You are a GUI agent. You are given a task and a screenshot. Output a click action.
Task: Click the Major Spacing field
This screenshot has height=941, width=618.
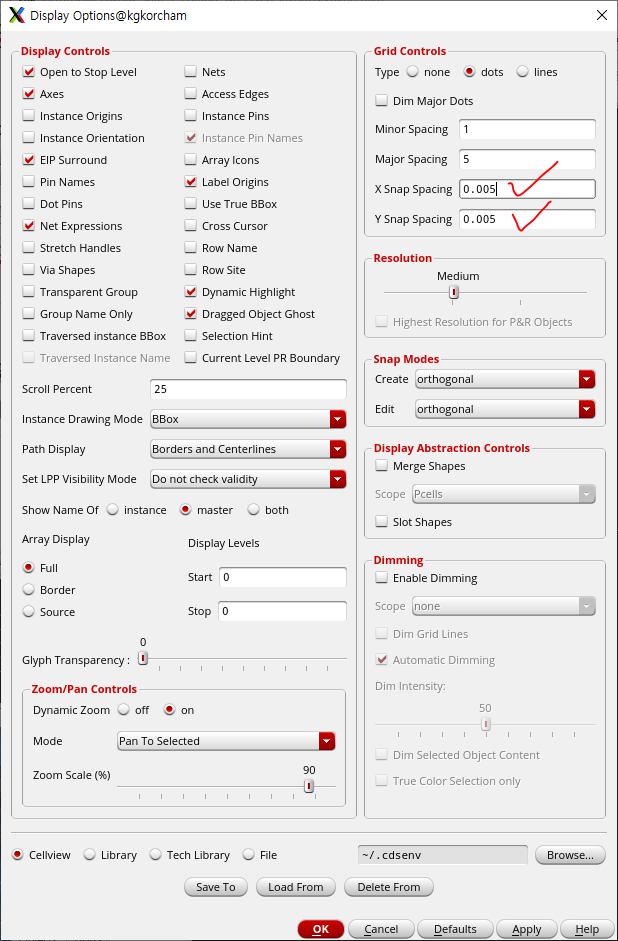click(x=527, y=159)
